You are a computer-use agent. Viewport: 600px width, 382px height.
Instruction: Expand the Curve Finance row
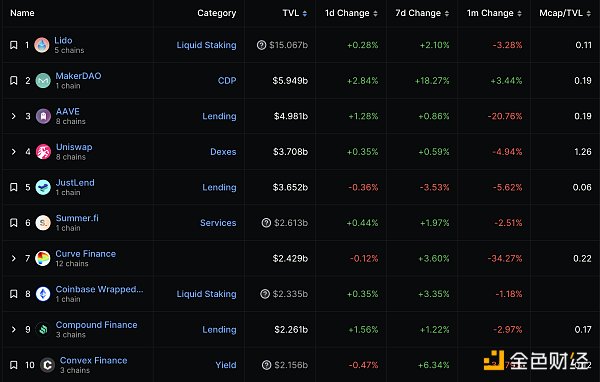click(x=13, y=258)
